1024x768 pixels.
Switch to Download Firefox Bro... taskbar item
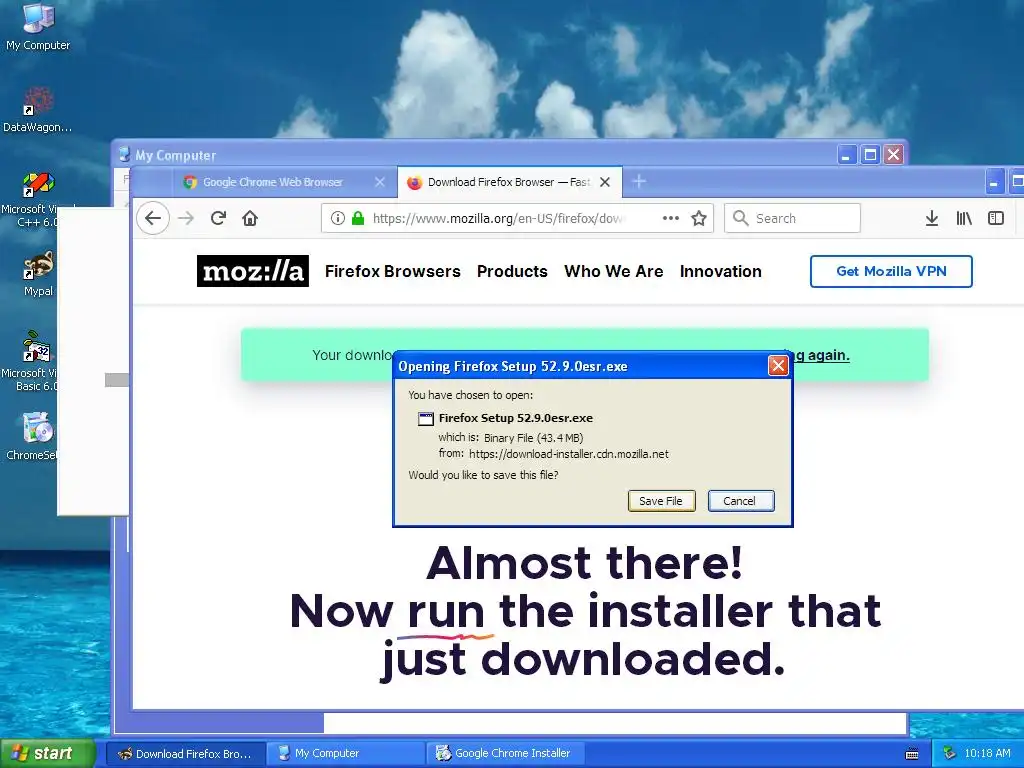185,754
